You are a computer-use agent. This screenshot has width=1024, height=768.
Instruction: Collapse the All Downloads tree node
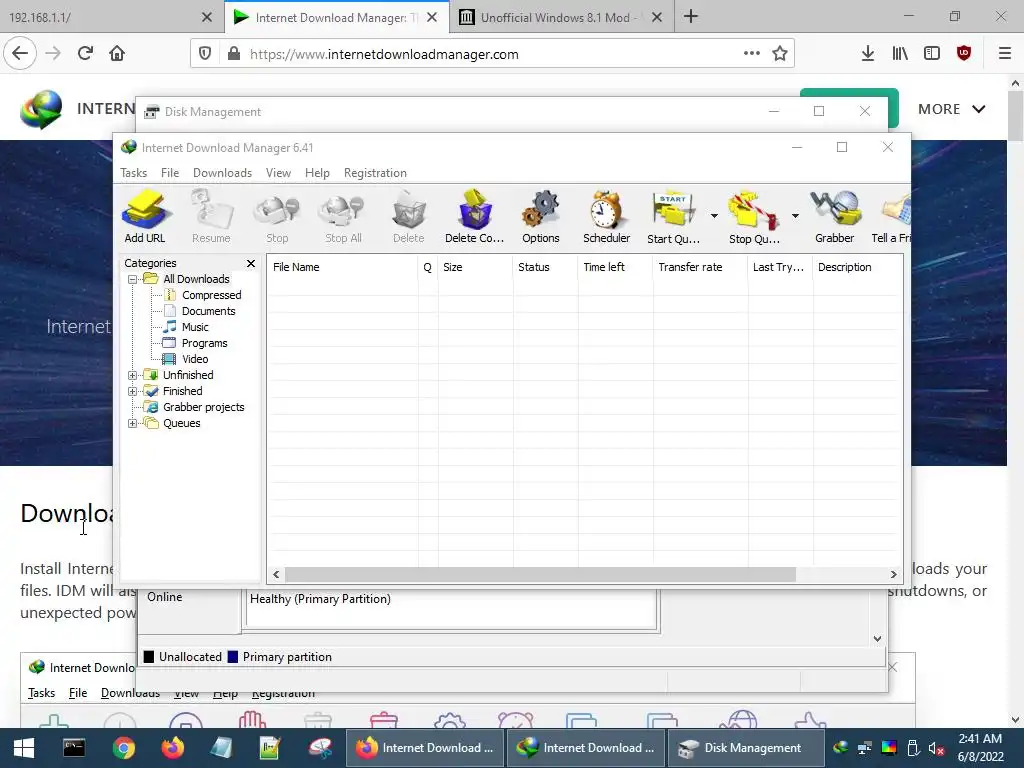click(x=133, y=280)
